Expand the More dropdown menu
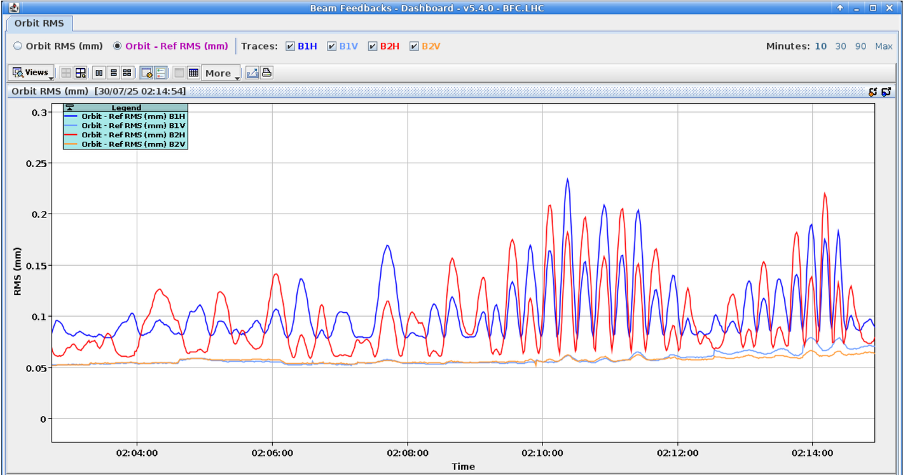 (221, 73)
